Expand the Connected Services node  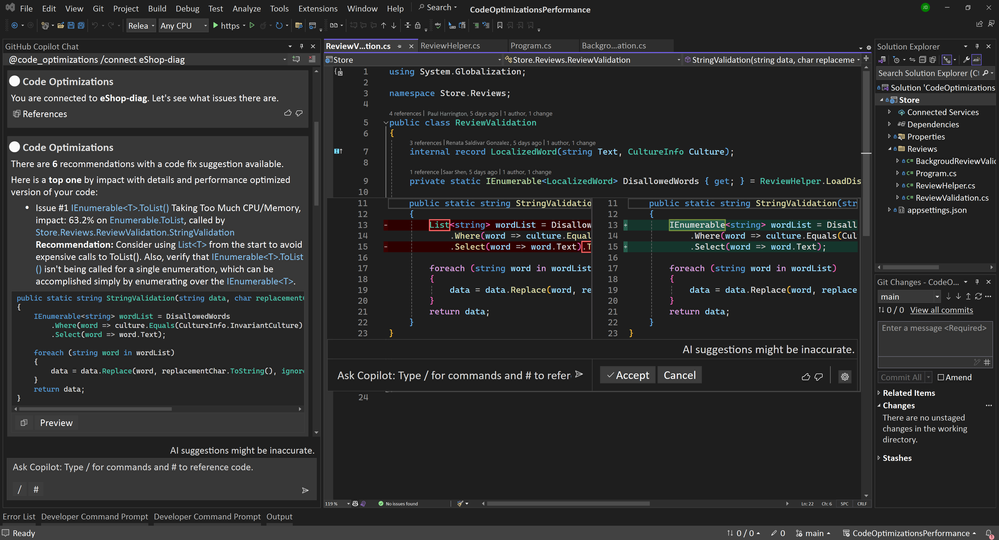(889, 112)
